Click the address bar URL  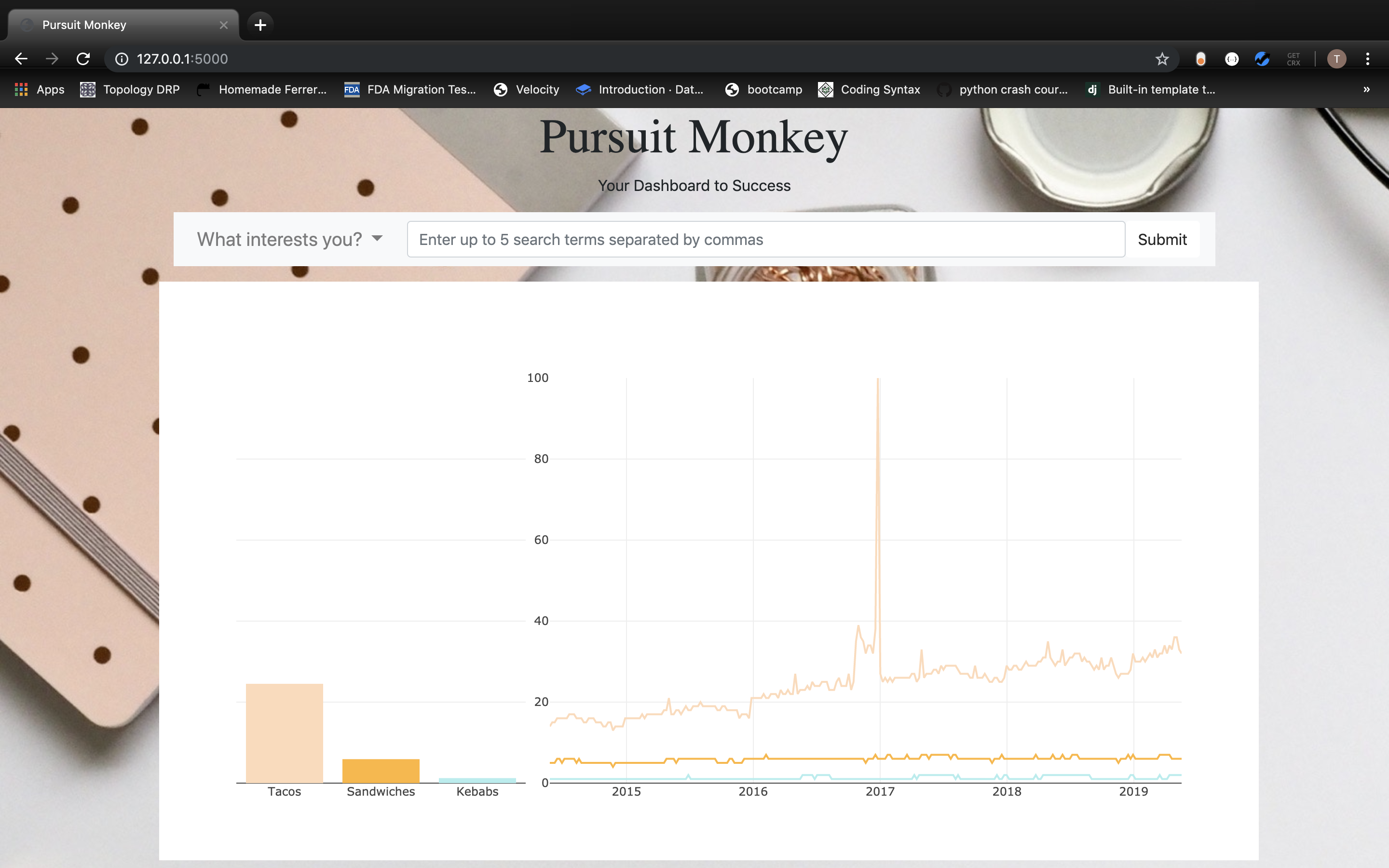182,58
